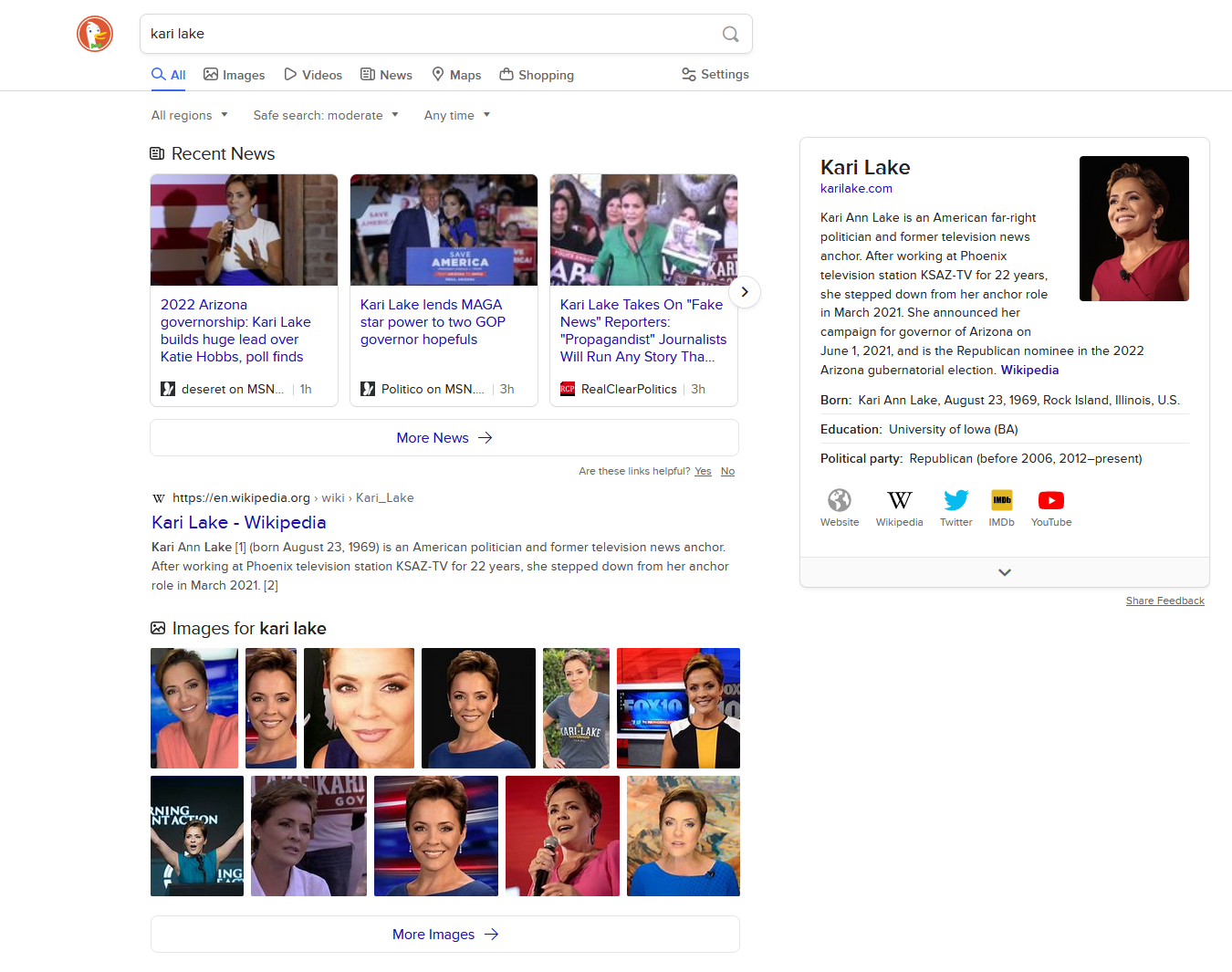The width and height of the screenshot is (1232, 972).
Task: Advance news carousel with right arrow
Action: pyautogui.click(x=745, y=292)
